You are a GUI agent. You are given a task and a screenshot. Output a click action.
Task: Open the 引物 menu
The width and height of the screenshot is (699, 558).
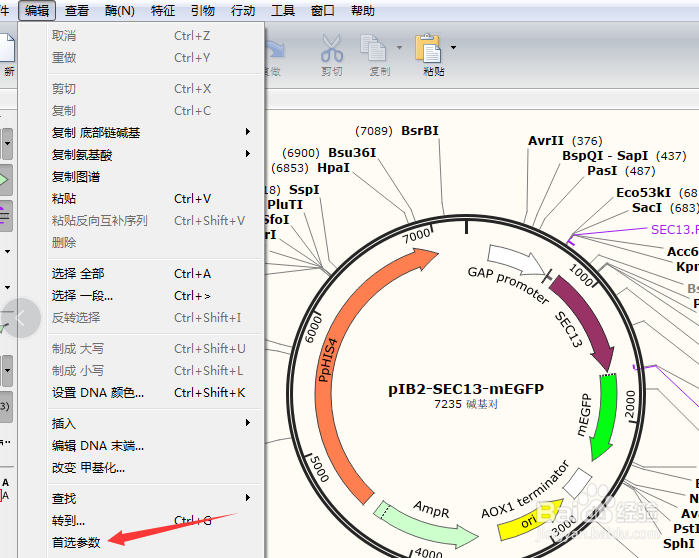203,10
